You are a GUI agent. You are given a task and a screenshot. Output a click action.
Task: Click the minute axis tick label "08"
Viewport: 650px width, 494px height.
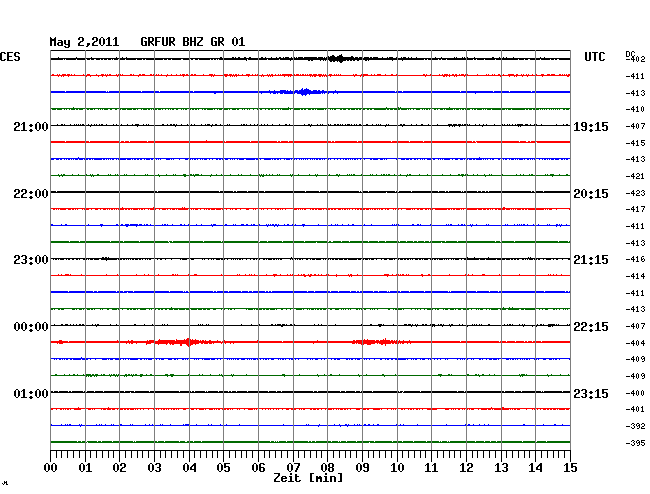pyautogui.click(x=327, y=467)
